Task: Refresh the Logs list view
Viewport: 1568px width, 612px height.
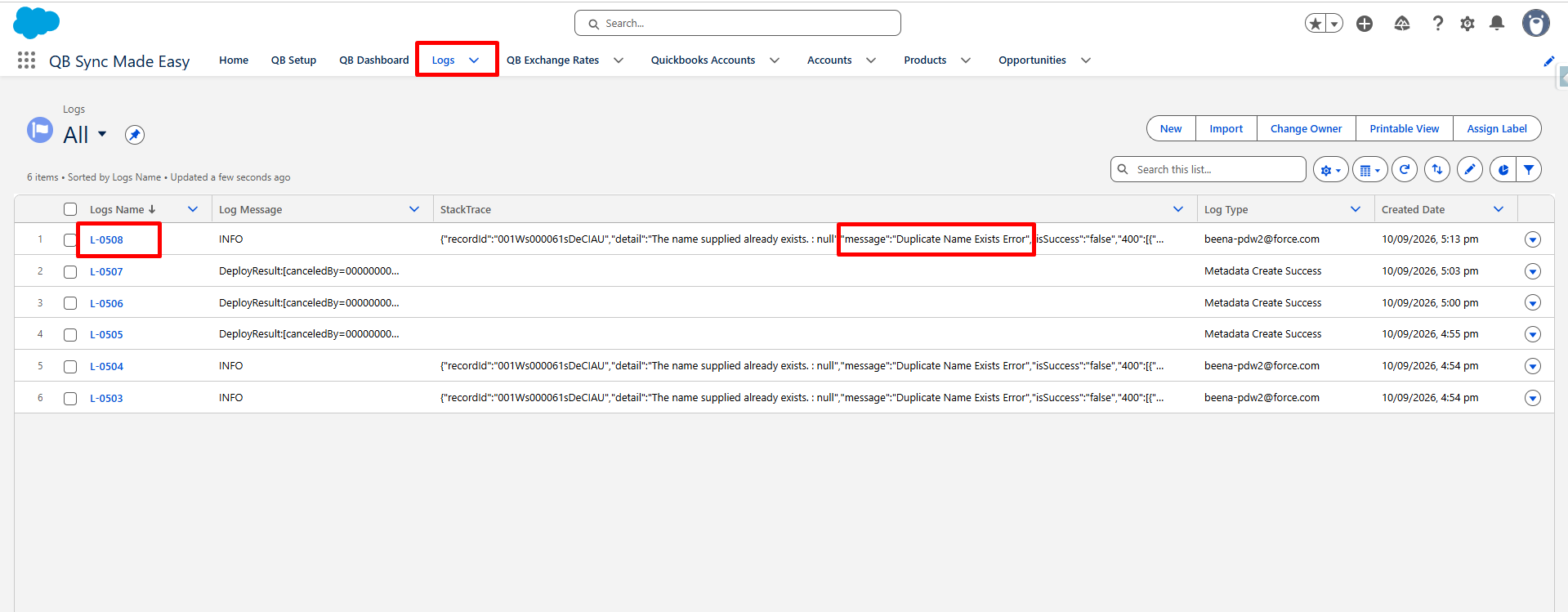Action: click(1405, 170)
